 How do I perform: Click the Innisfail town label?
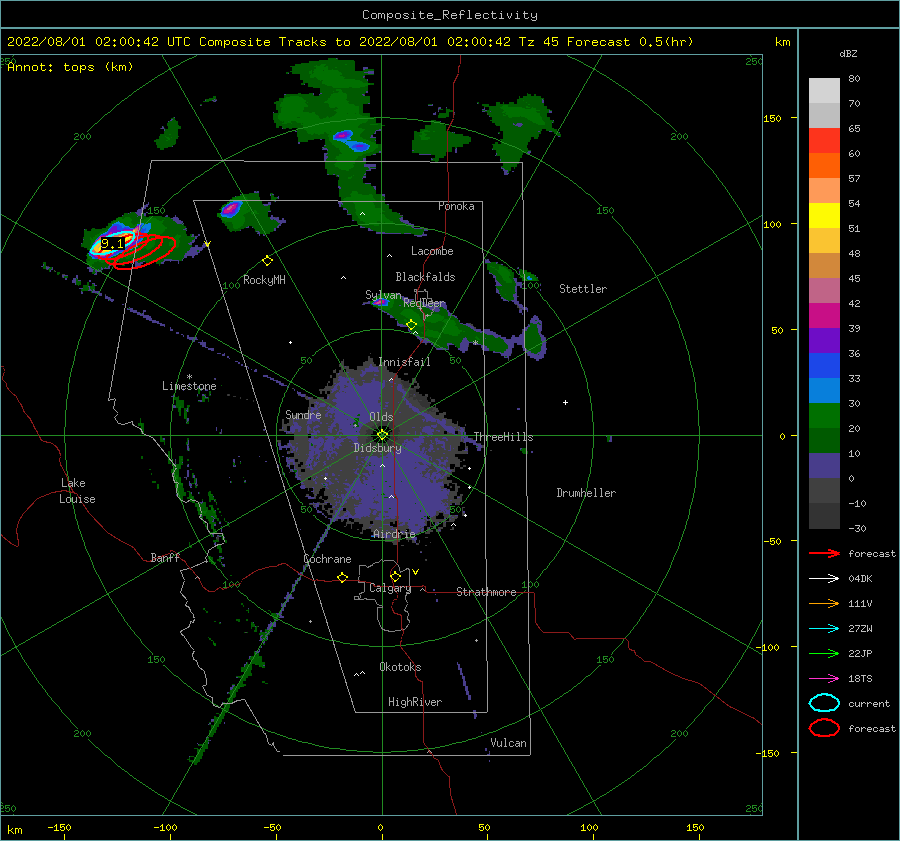pyautogui.click(x=404, y=362)
